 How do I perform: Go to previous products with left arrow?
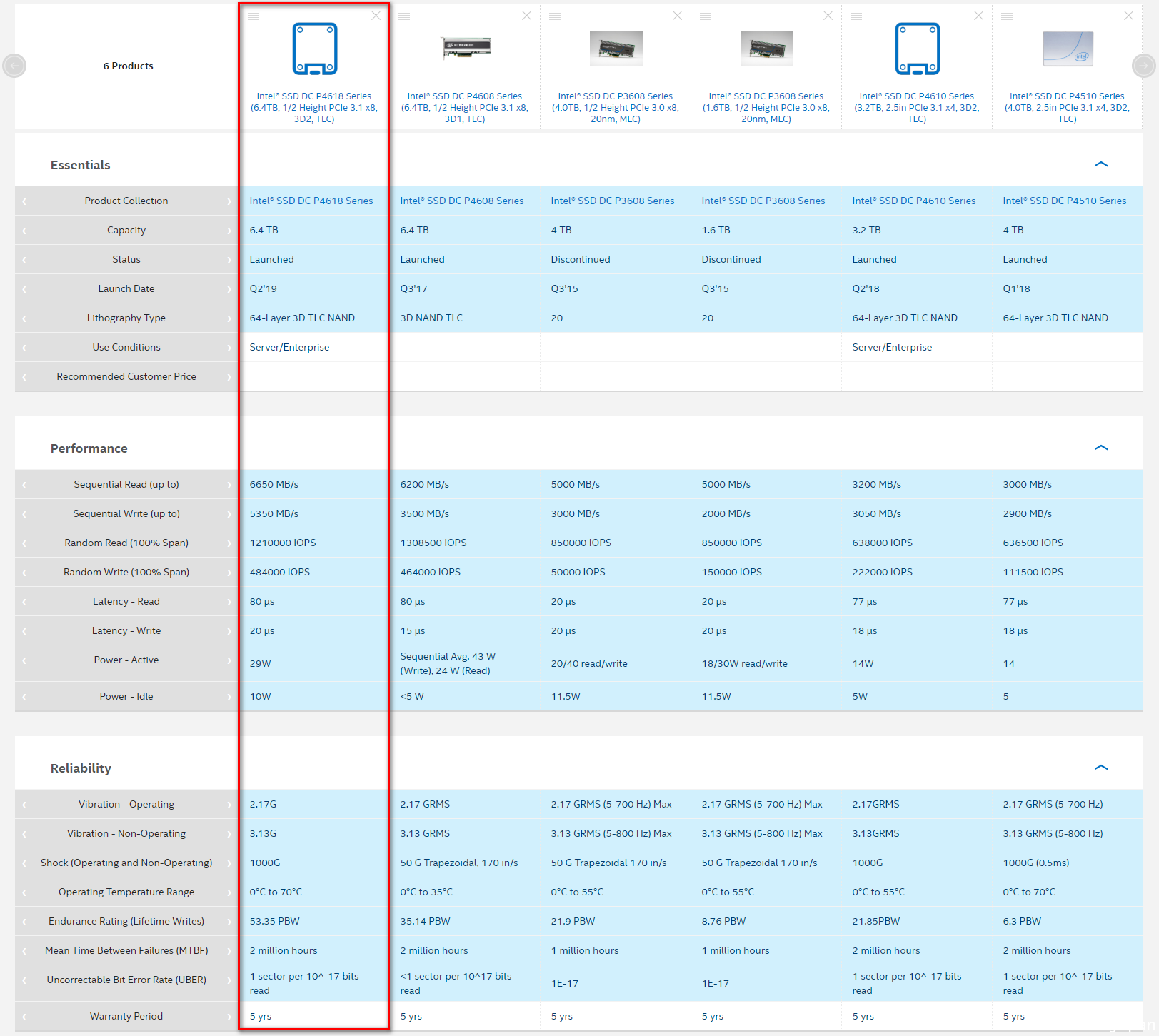(14, 66)
